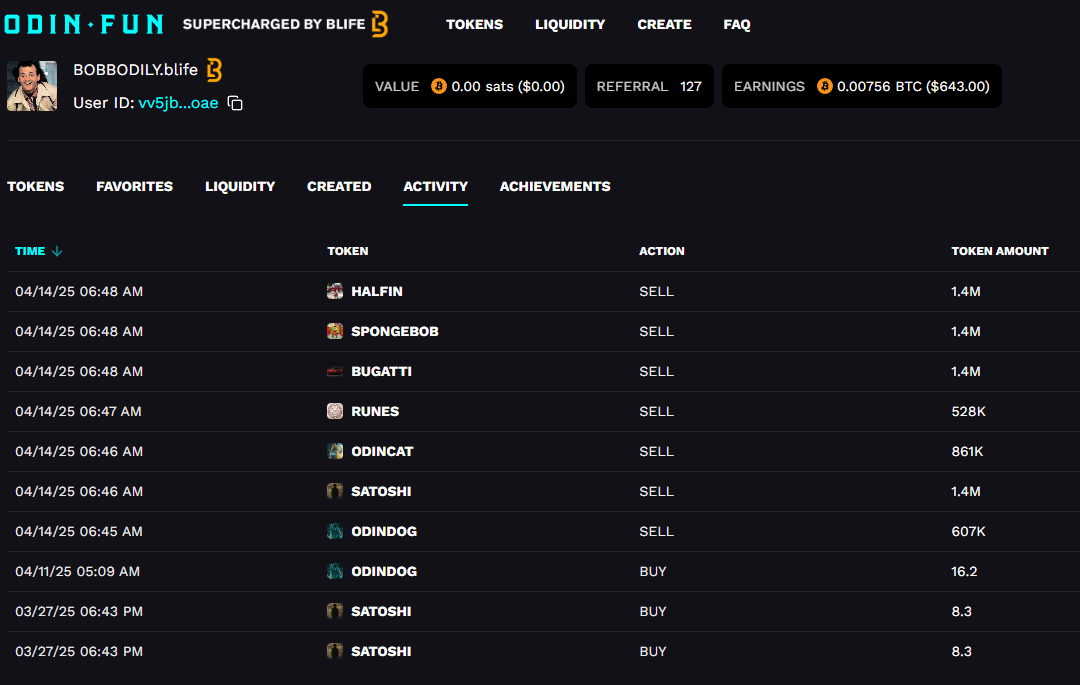Viewport: 1080px width, 685px height.
Task: Sort activity by the TIME column arrow
Action: tap(57, 251)
